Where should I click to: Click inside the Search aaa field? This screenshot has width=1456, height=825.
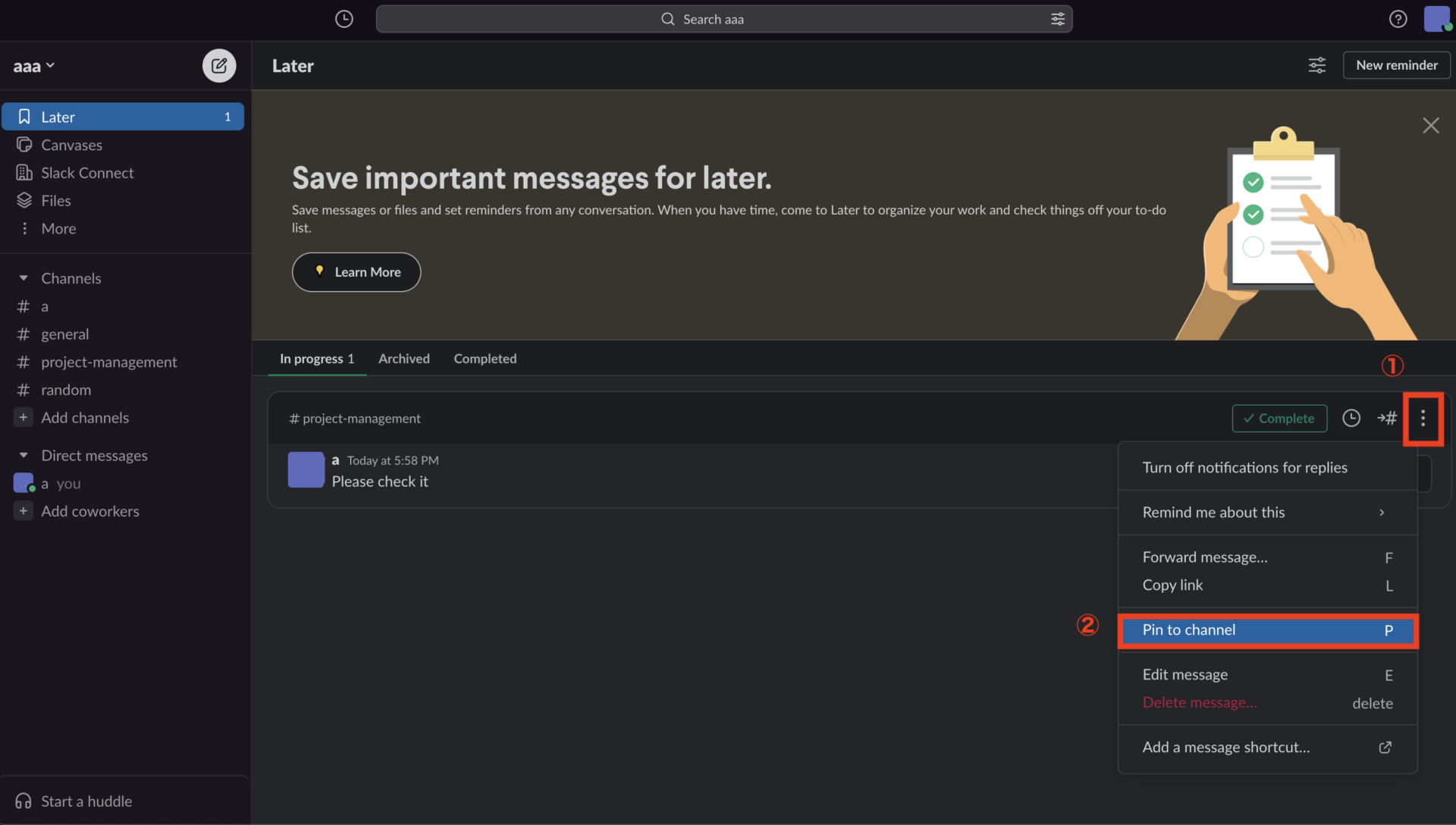click(x=723, y=19)
